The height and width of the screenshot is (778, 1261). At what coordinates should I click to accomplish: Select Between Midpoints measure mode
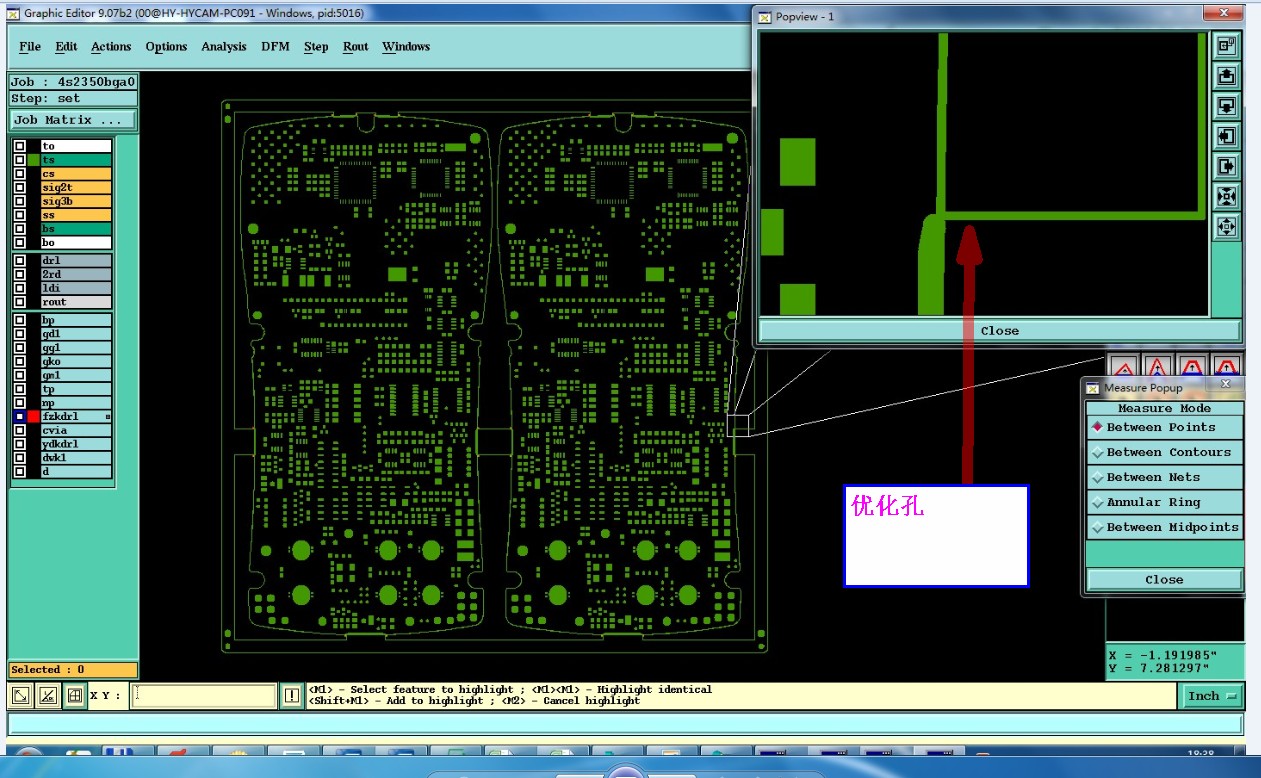click(1165, 527)
